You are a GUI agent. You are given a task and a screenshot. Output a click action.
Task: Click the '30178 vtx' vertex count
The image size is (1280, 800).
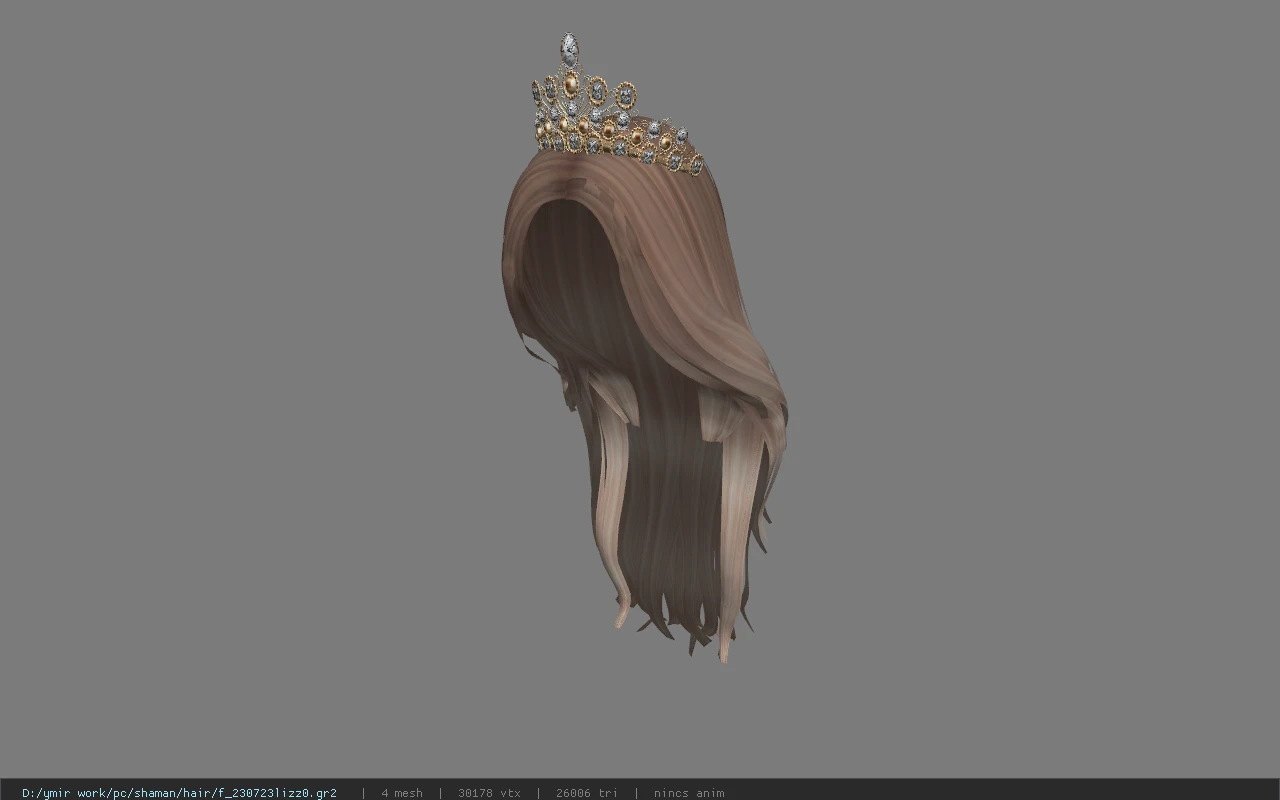click(x=489, y=793)
